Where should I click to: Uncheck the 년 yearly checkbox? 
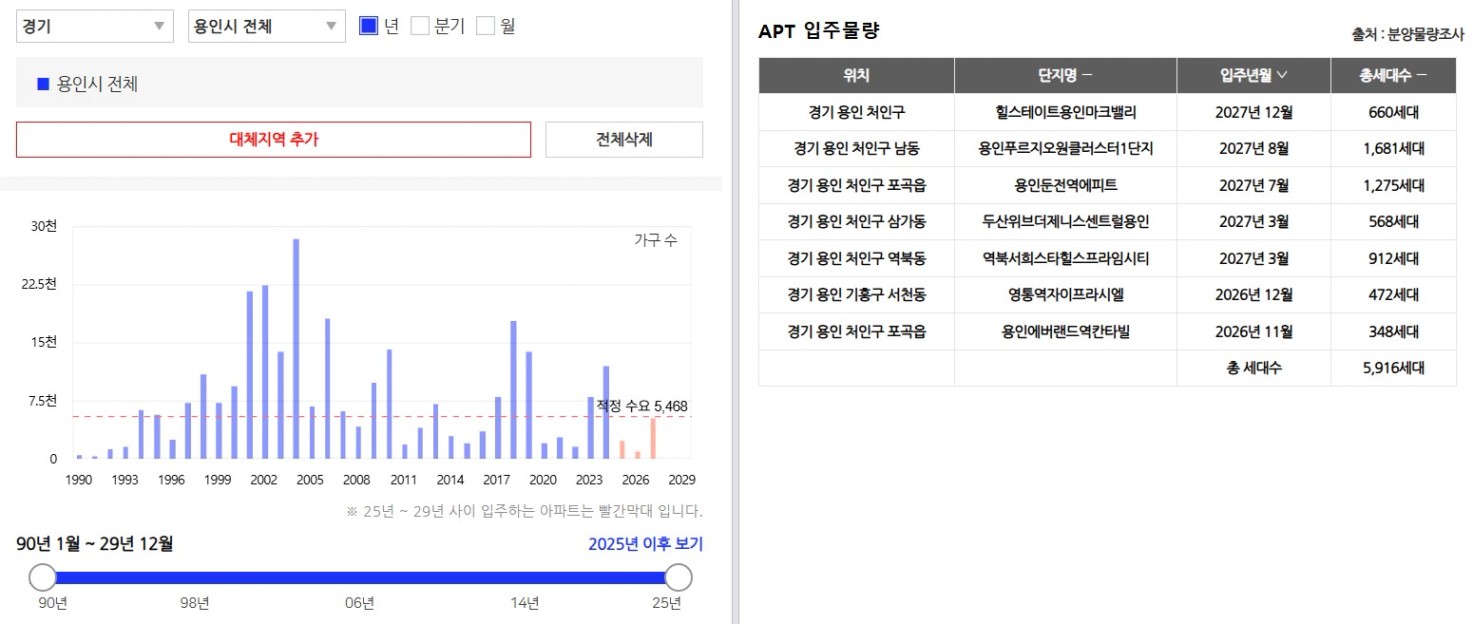368,26
